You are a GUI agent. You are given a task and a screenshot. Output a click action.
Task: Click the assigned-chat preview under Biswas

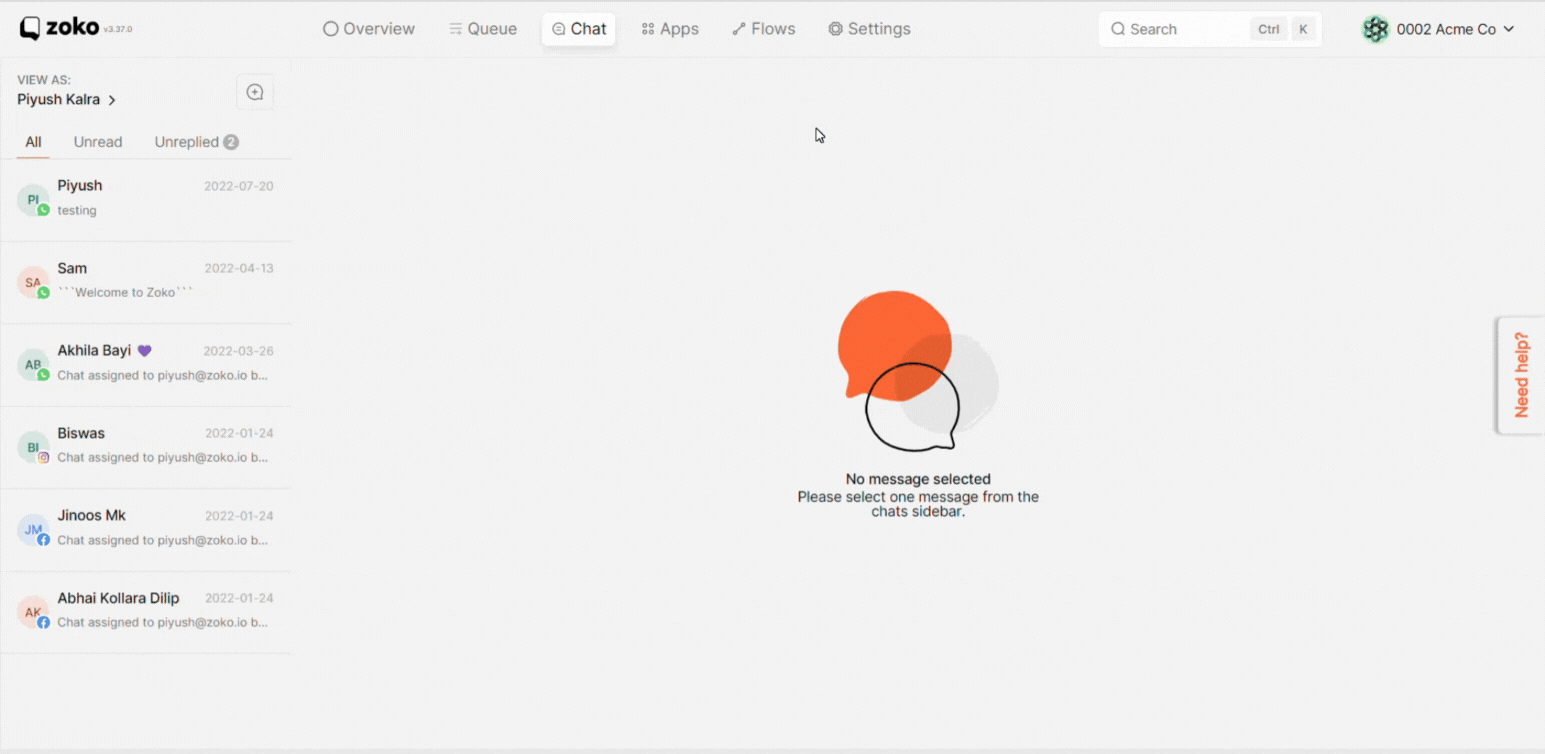[163, 458]
